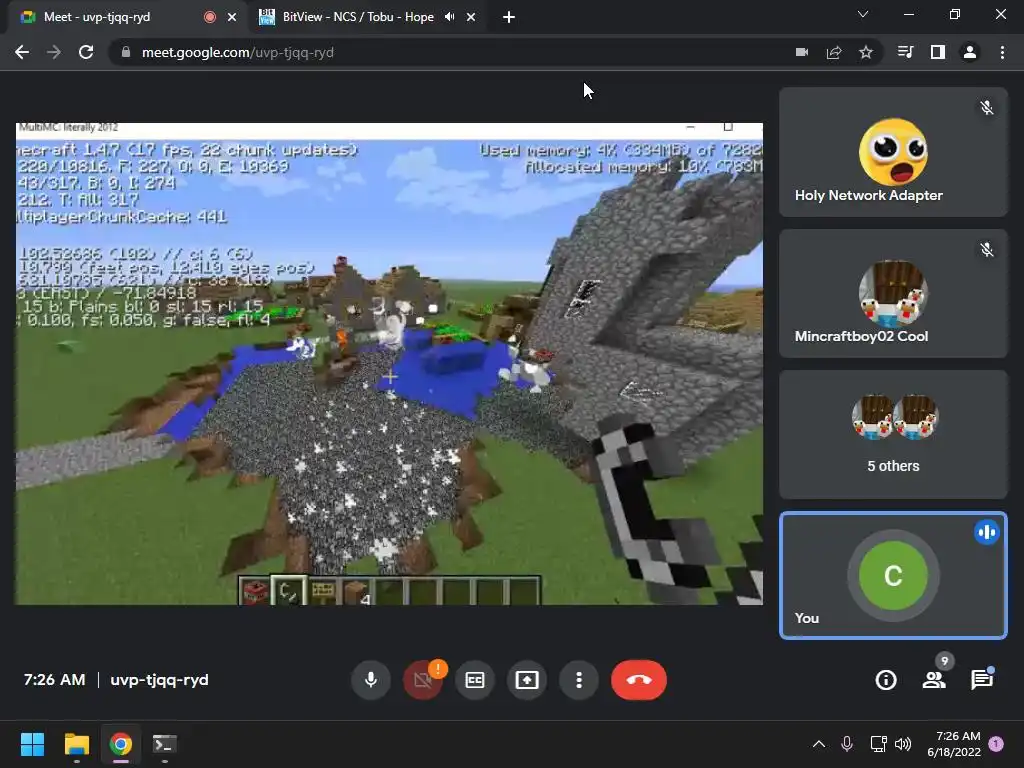
Task: Select Holy Network Adapter participant tile
Action: (x=893, y=152)
